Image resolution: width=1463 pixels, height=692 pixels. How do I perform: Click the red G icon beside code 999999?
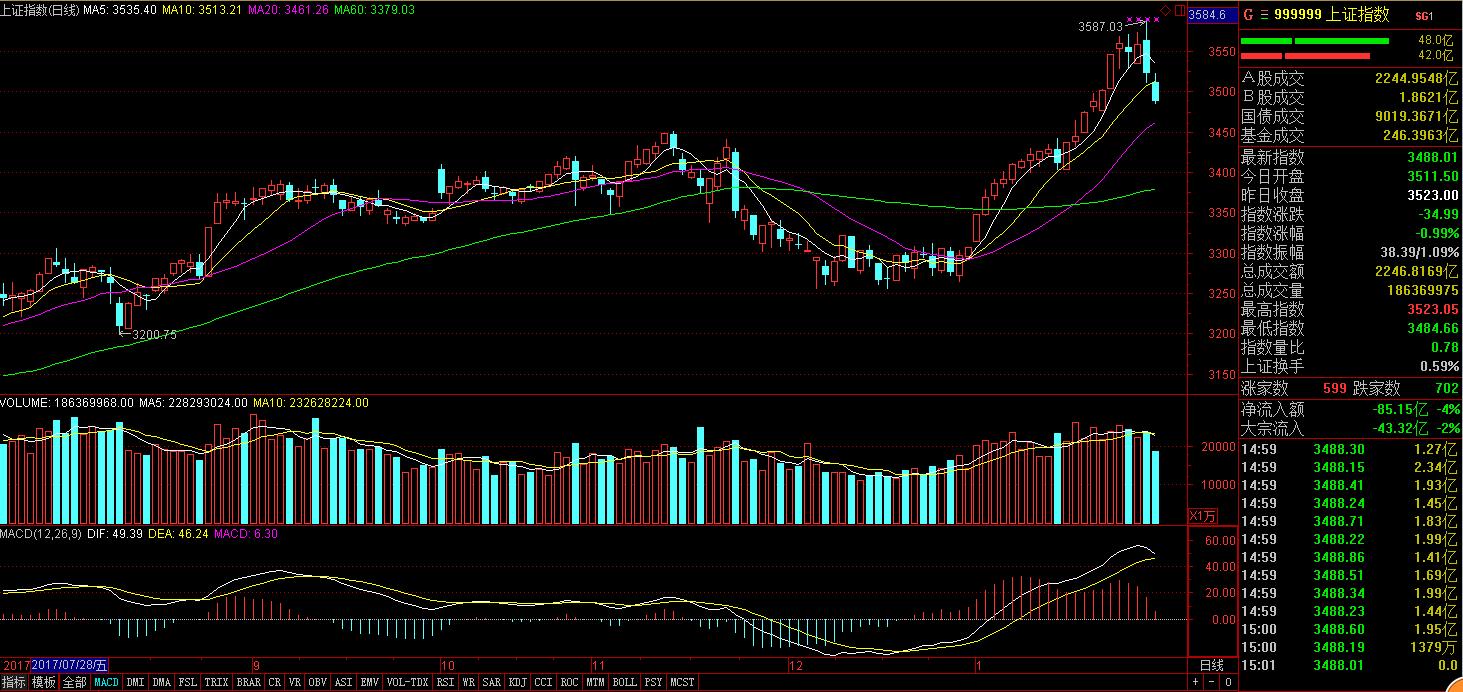(1247, 14)
